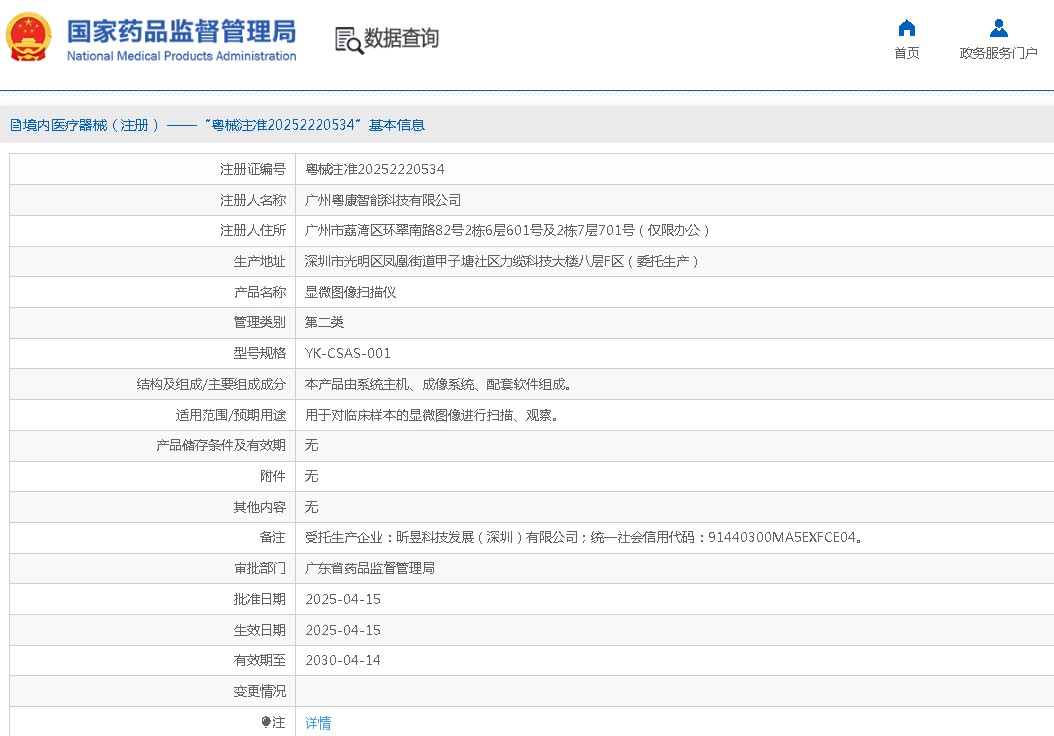Screen dimensions: 1054x736
Task: Open the 首页 home link
Action: coord(906,54)
